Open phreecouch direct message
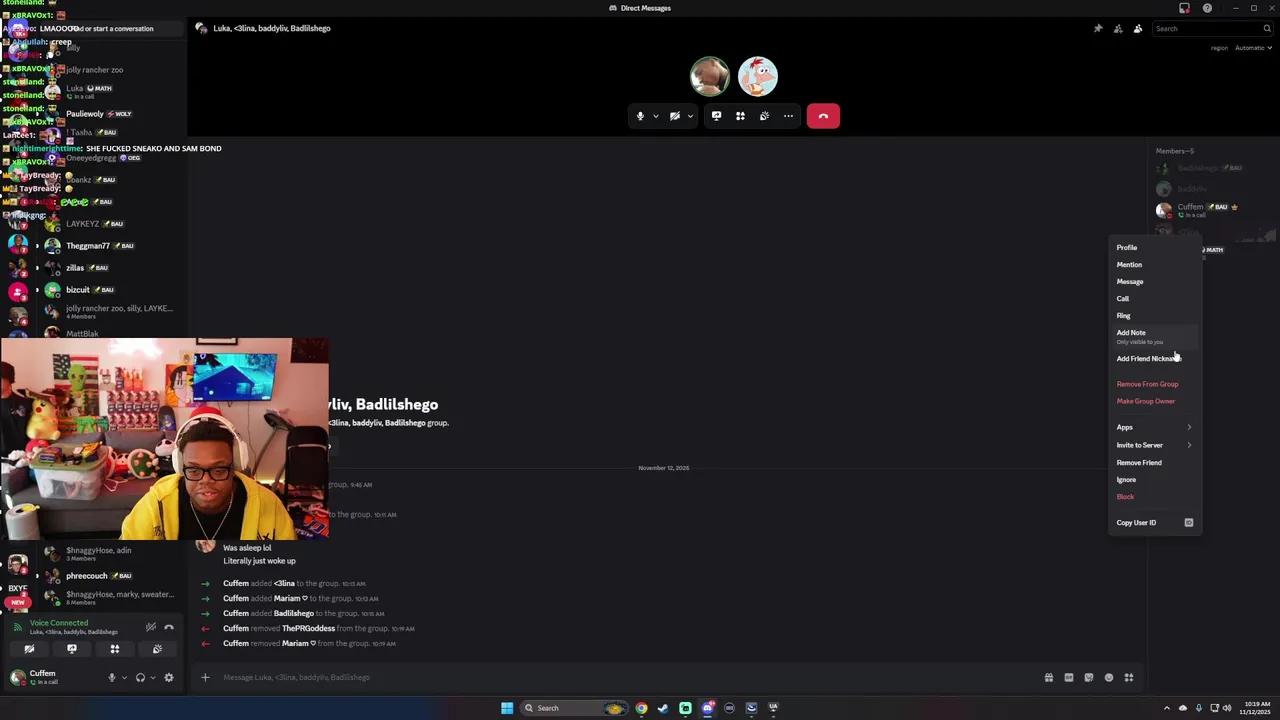This screenshot has width=1280, height=720. [110, 576]
